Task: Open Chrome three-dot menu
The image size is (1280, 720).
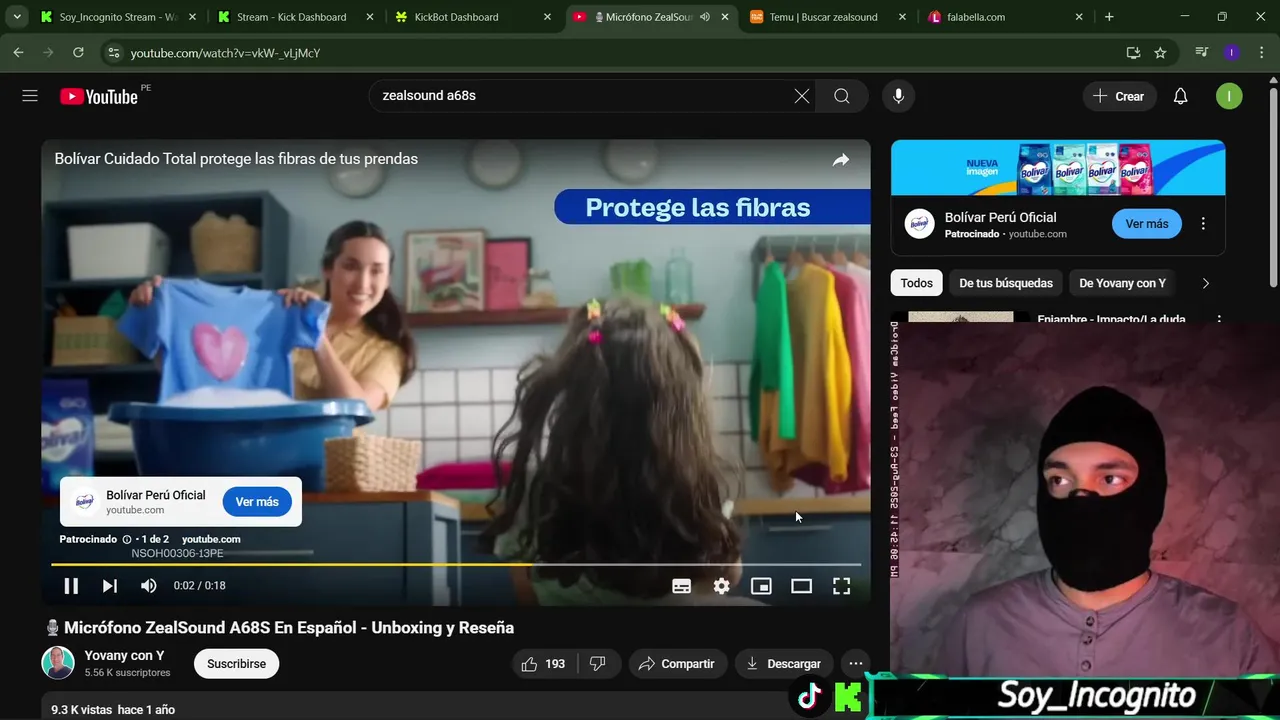Action: [x=1261, y=53]
